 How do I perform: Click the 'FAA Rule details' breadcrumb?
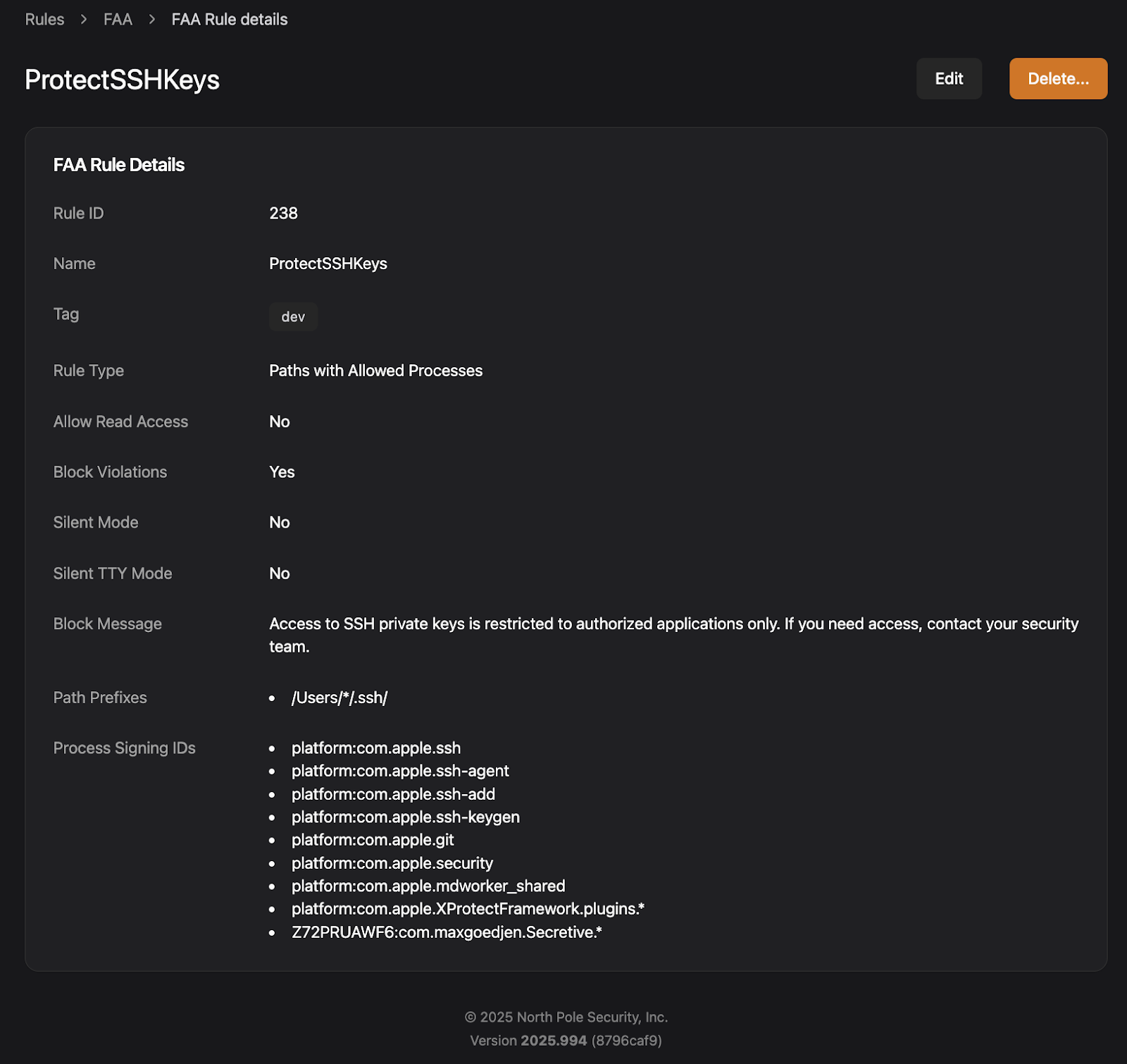point(229,19)
